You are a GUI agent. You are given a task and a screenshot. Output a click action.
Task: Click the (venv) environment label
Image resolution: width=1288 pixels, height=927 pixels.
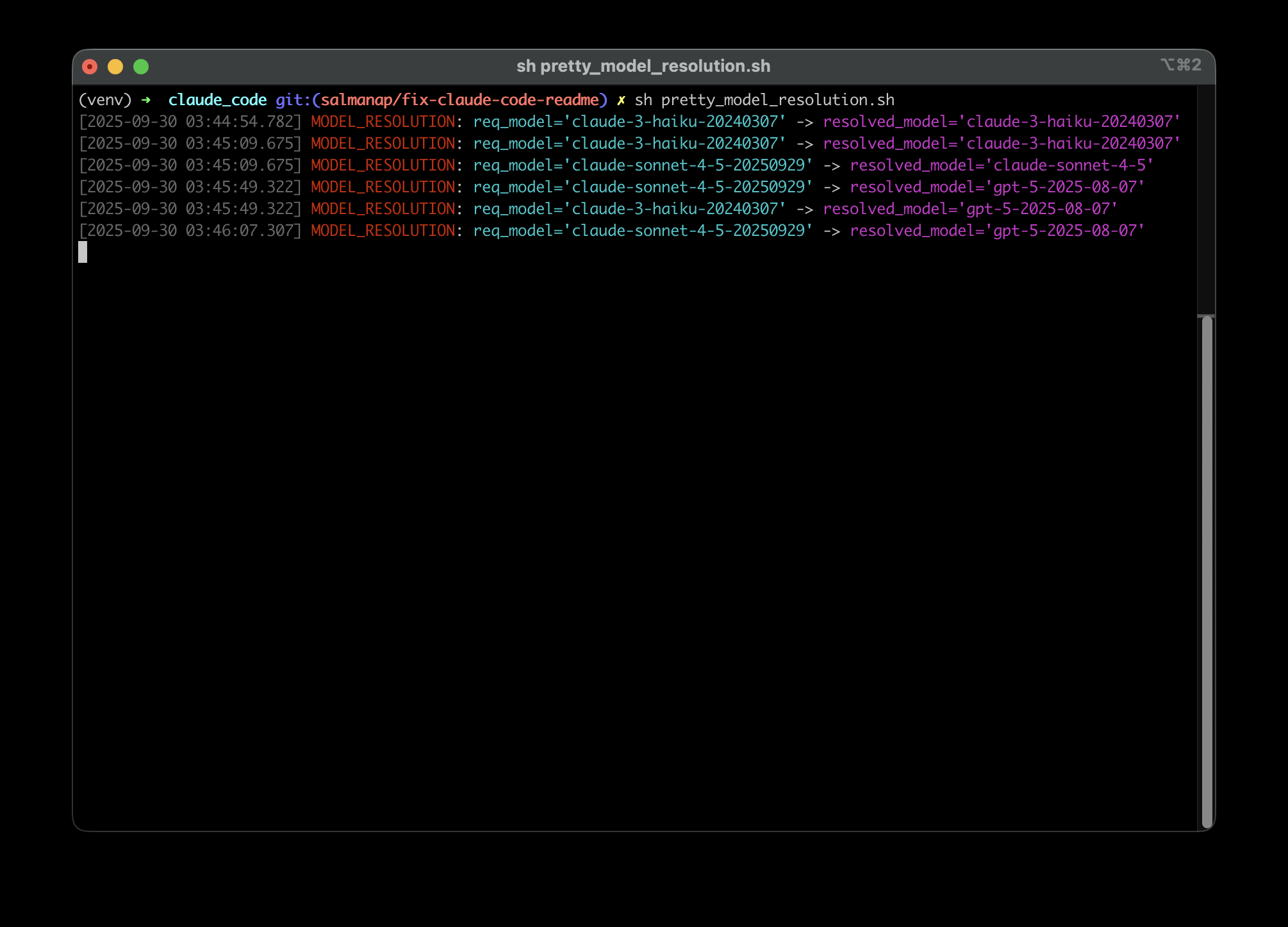(106, 99)
